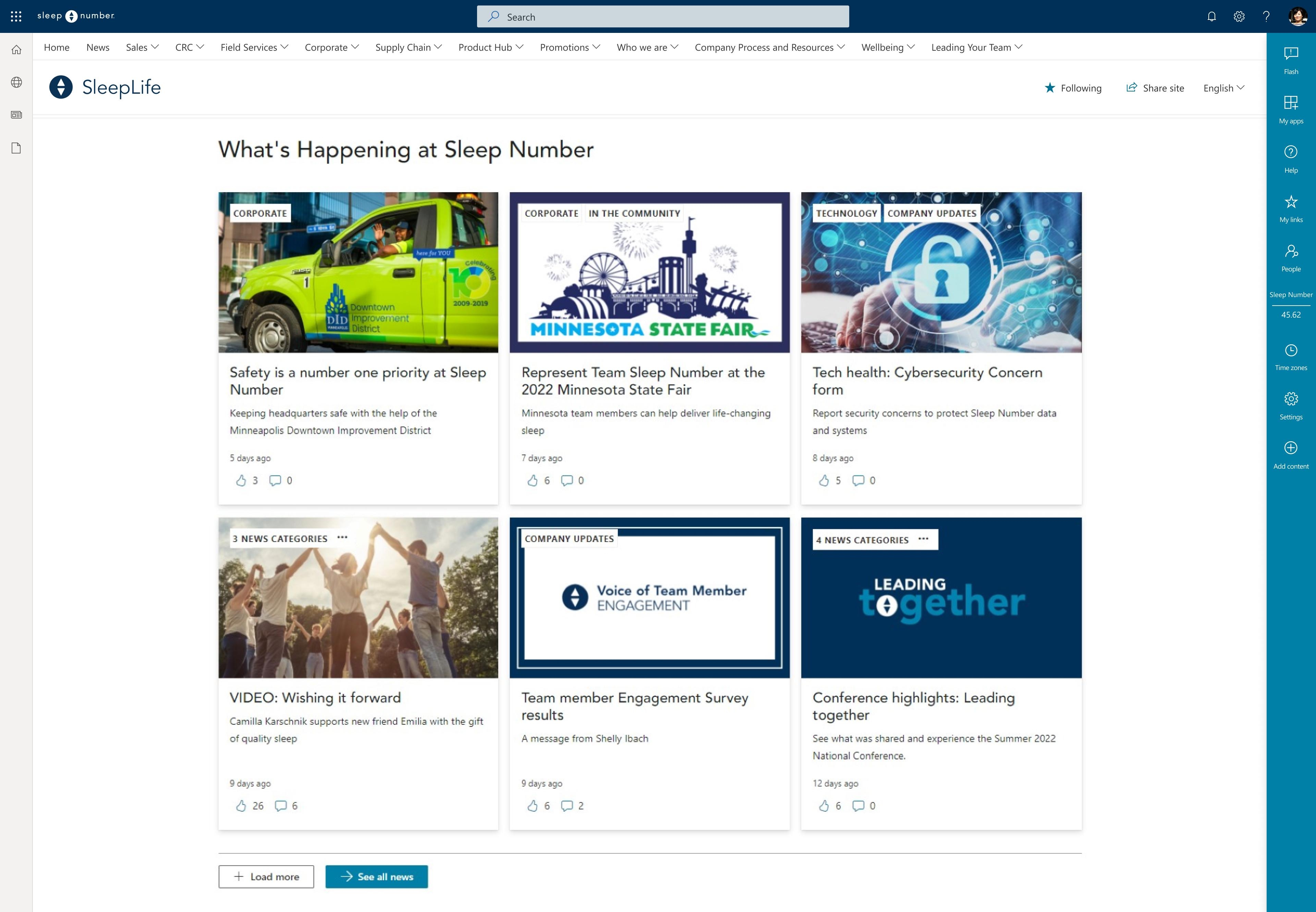This screenshot has width=1316, height=912.
Task: Click the notifications bell icon
Action: click(x=1210, y=16)
